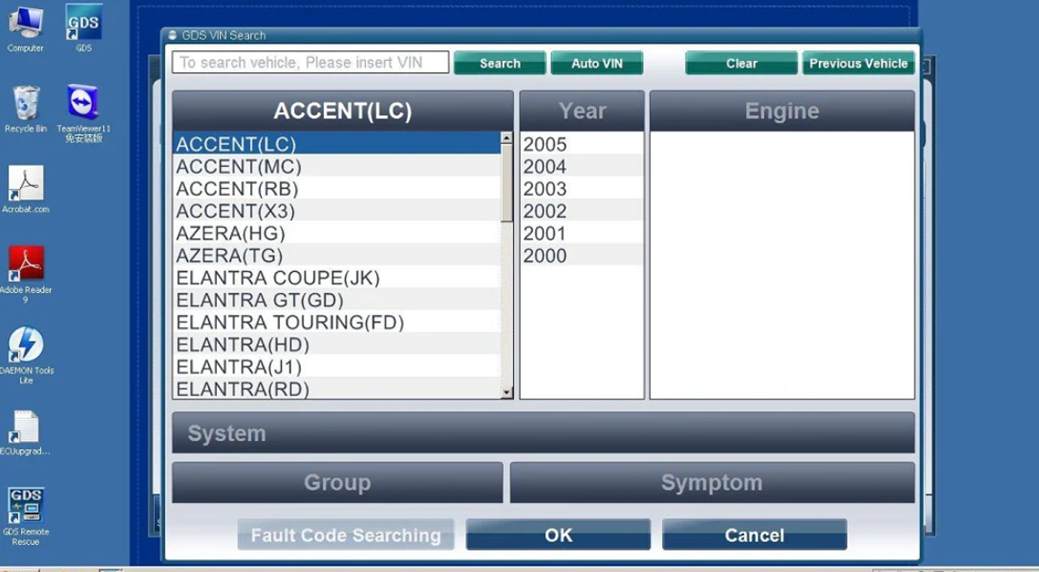
Task: Click the model list scrollbar thumb
Action: pyautogui.click(x=507, y=183)
